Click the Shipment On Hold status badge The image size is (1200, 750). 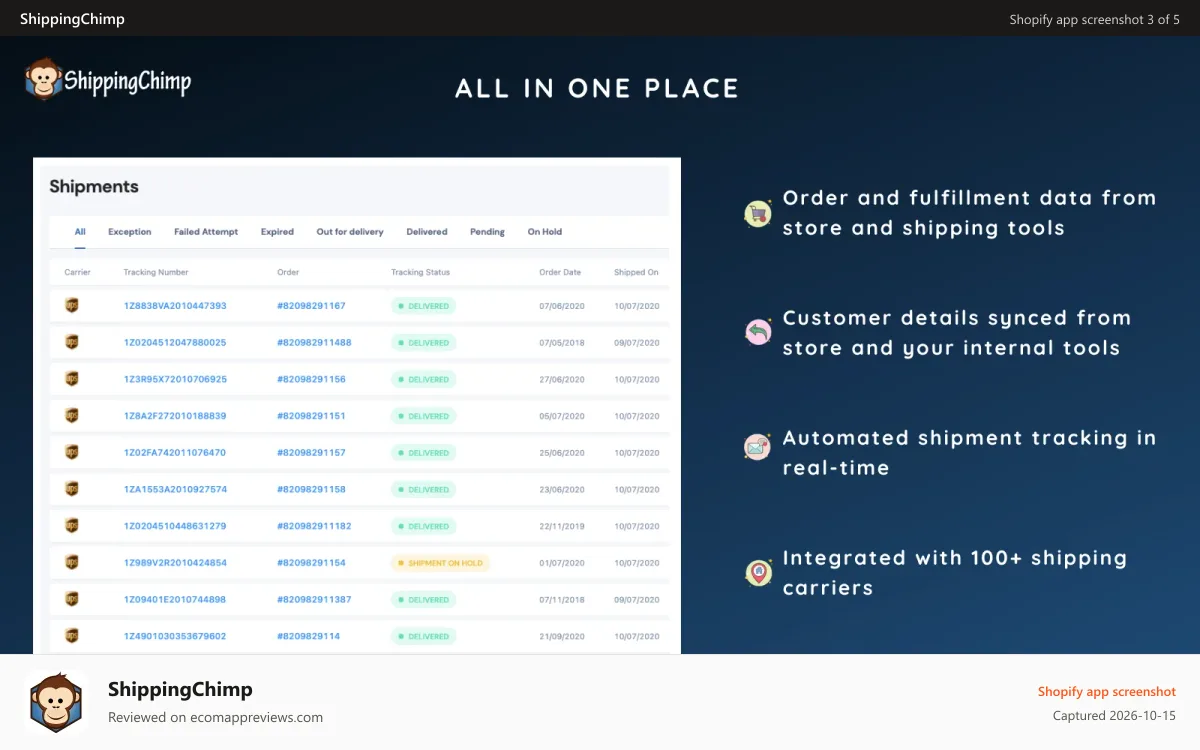tap(440, 563)
